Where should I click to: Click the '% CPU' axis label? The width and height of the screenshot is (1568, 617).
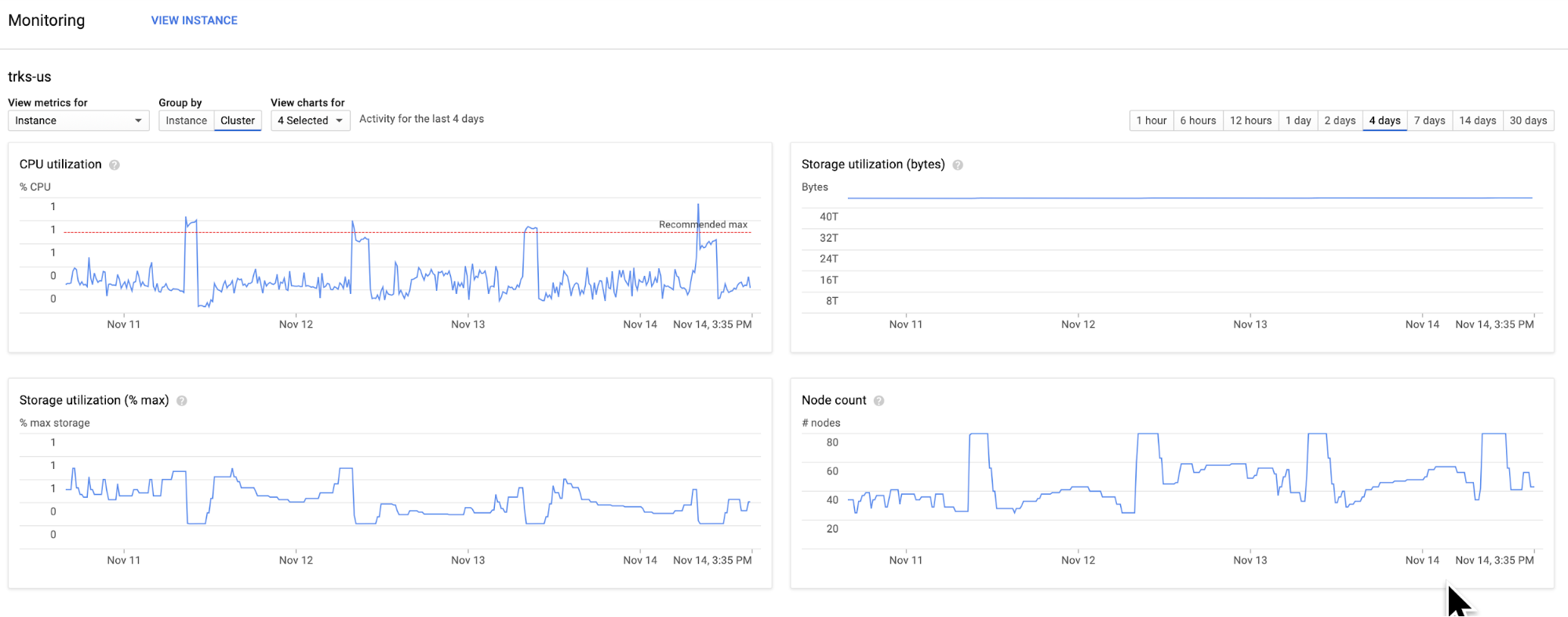coord(35,187)
